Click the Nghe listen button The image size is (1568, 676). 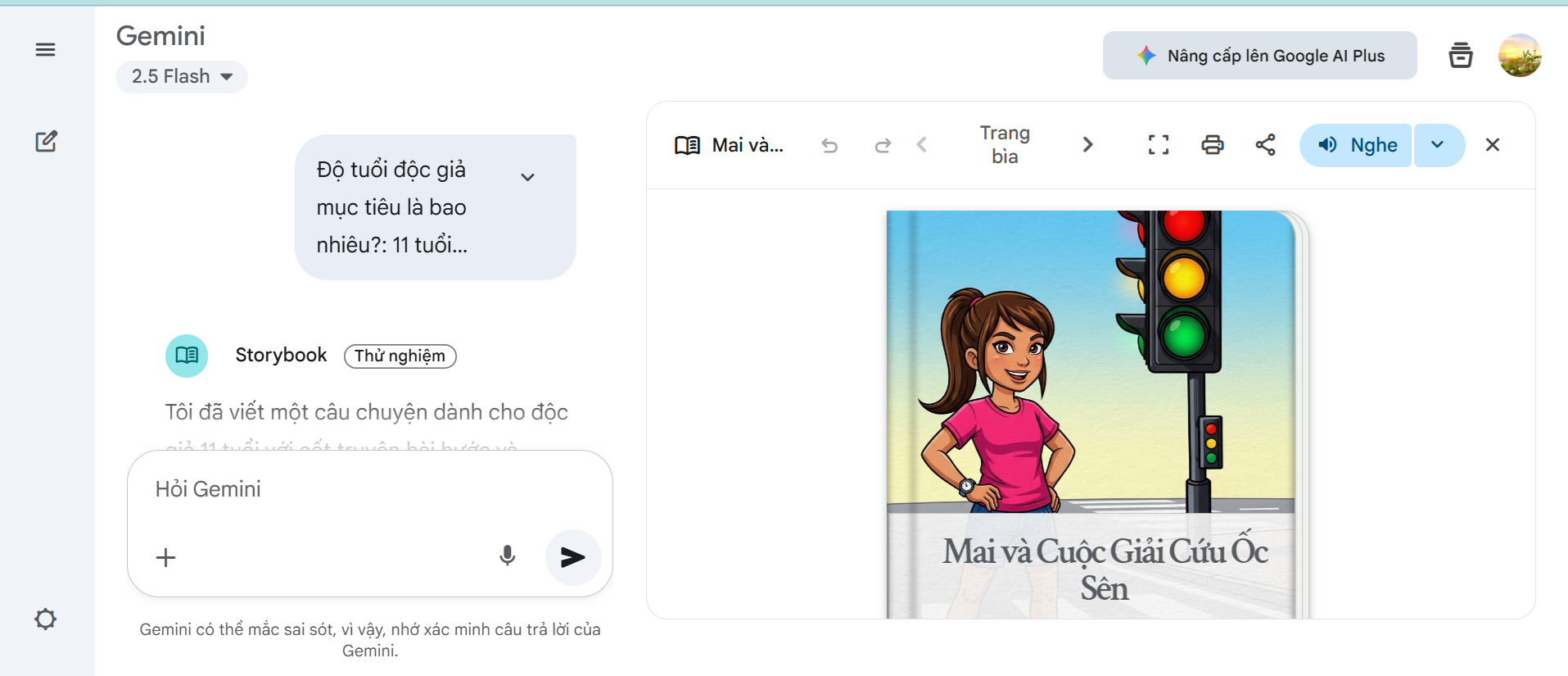(1356, 145)
